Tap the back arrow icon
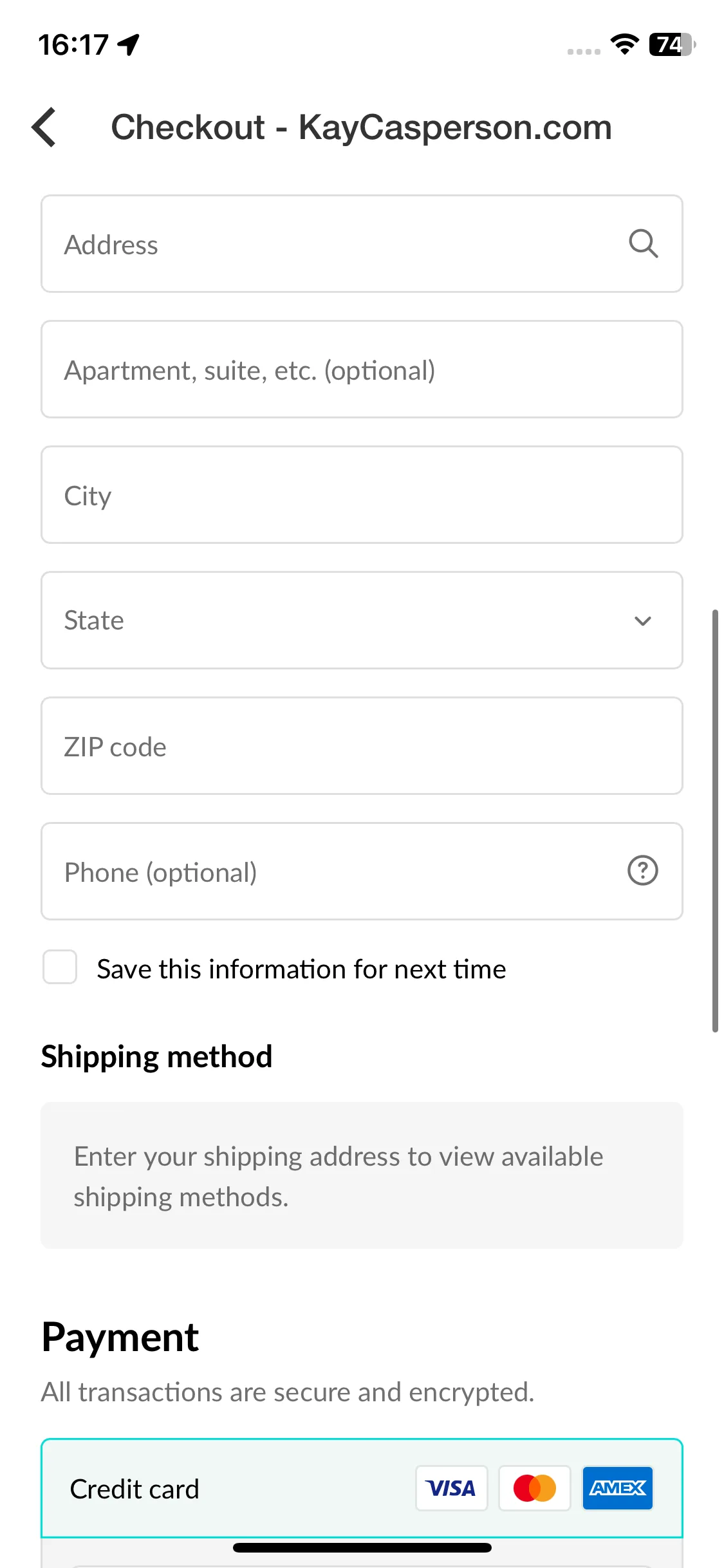The image size is (724, 1568). (44, 127)
